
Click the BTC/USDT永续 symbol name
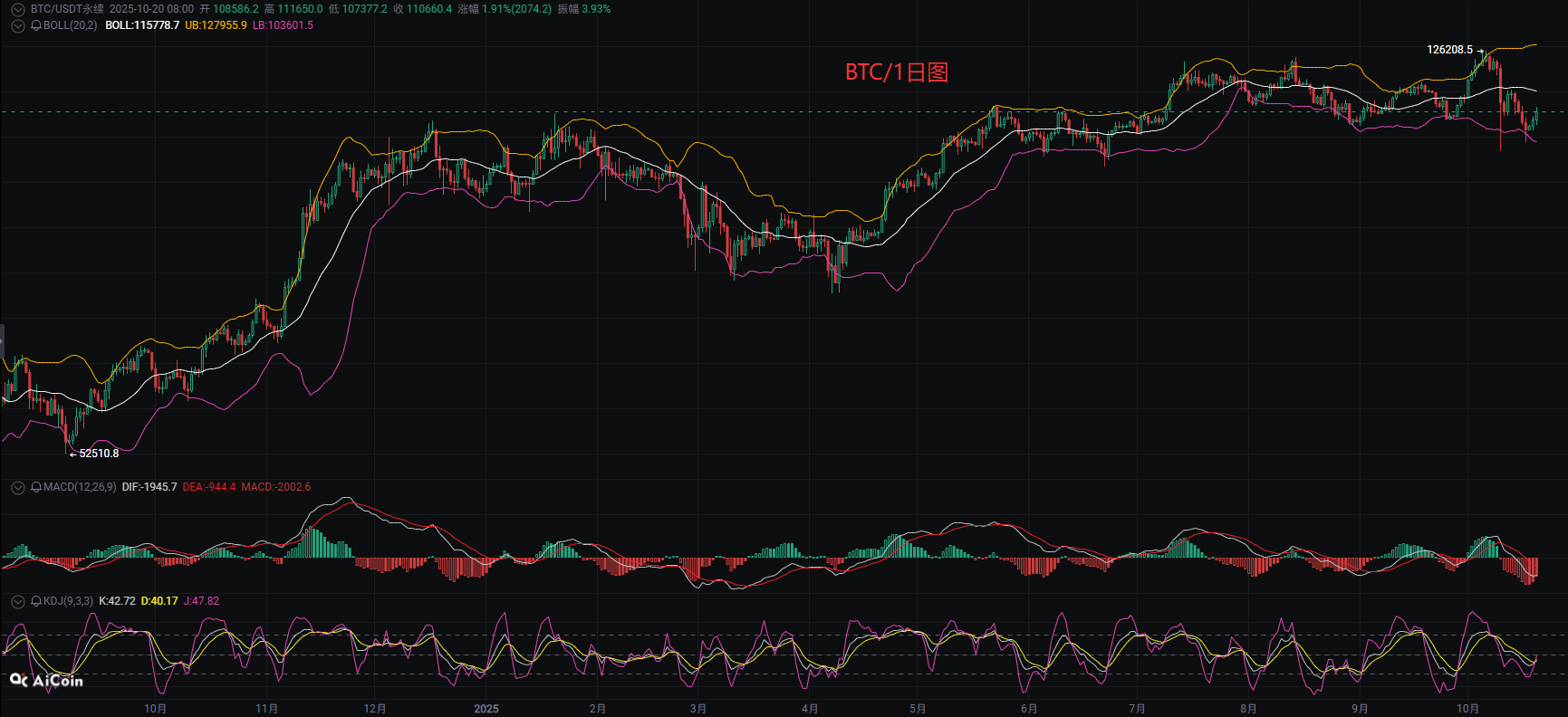click(67, 9)
